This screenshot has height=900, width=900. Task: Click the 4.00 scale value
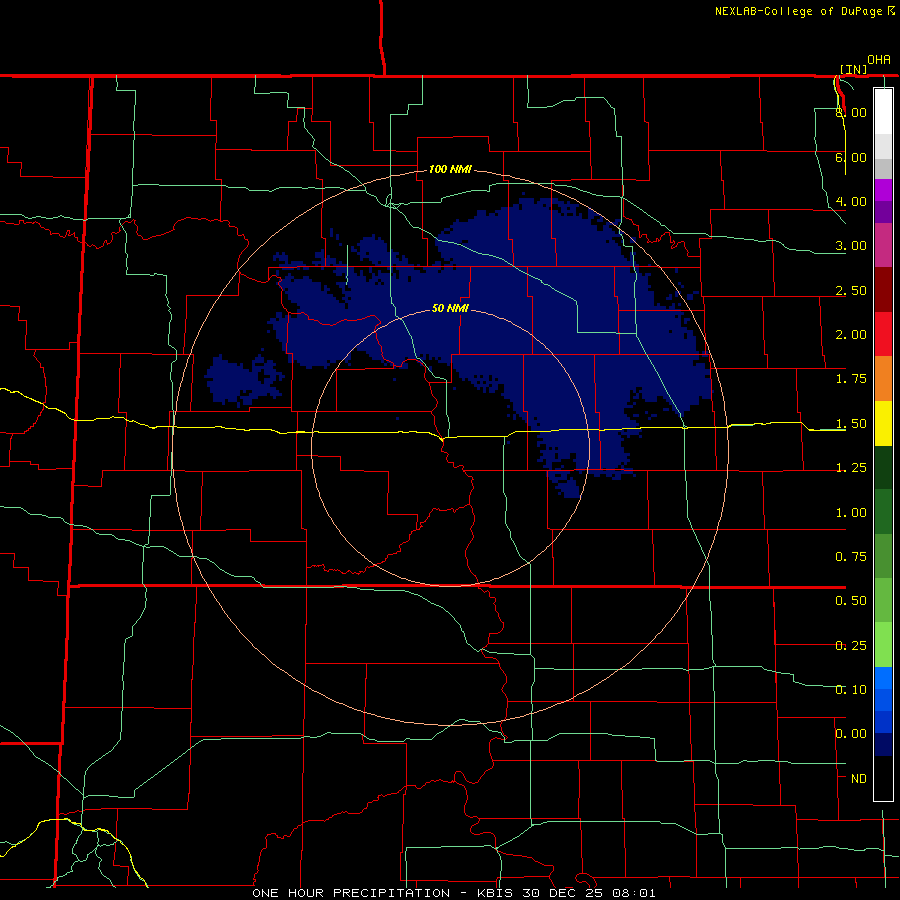[x=851, y=201]
